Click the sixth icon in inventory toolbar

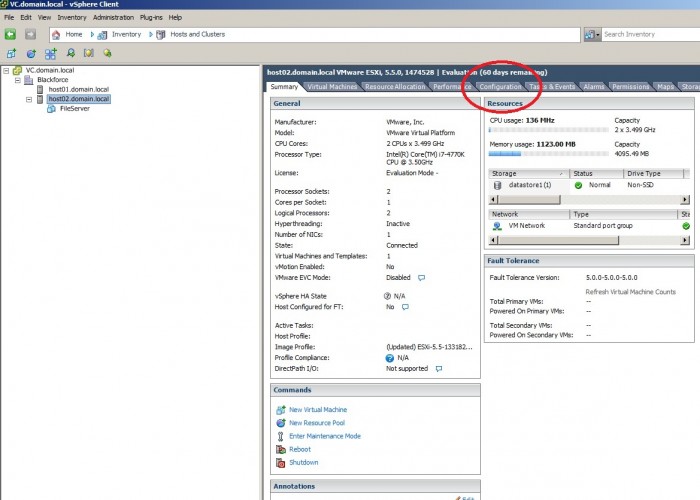pos(108,53)
